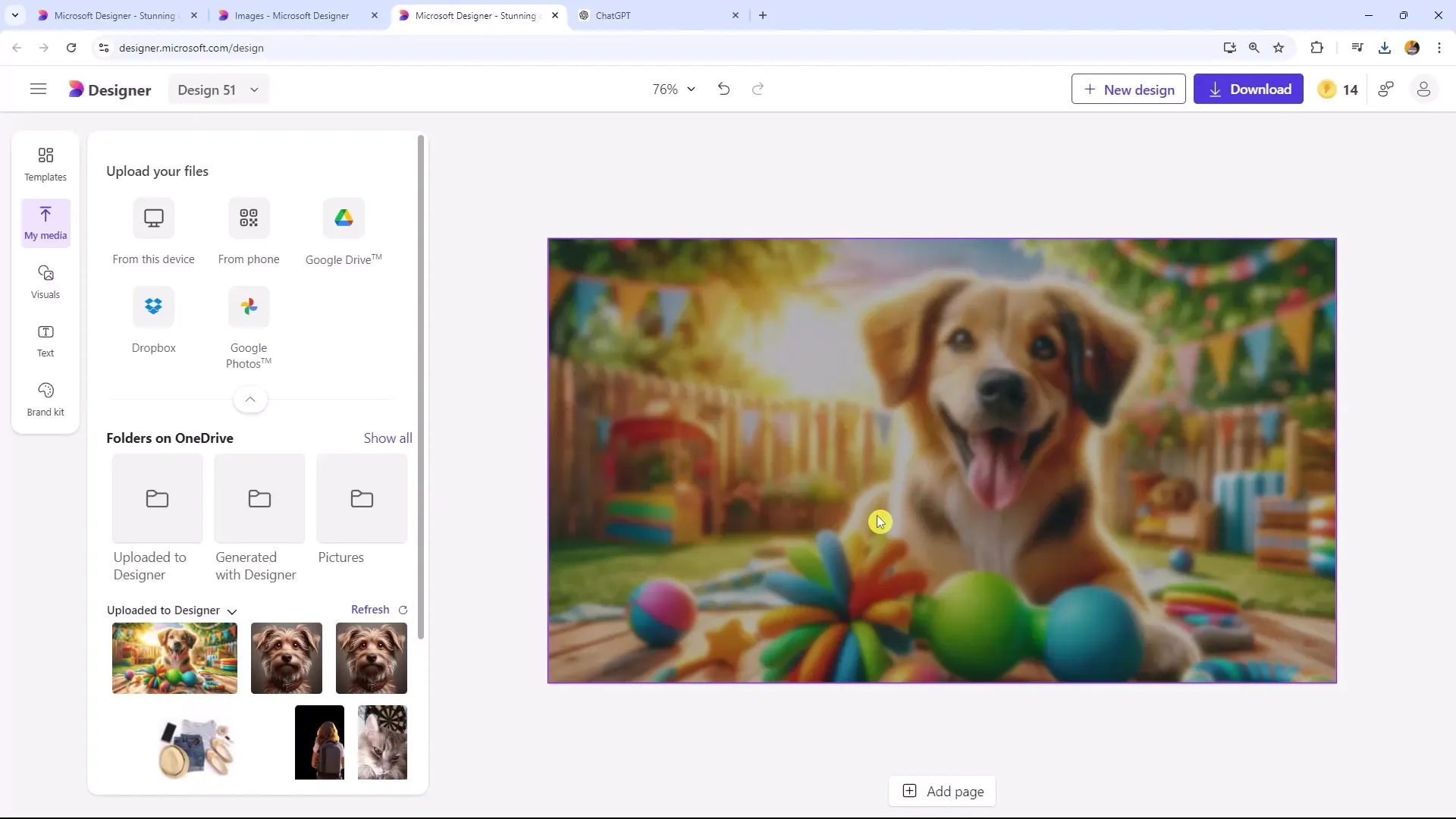Toggle the Uploaded to Designer filter chevron

pyautogui.click(x=233, y=611)
